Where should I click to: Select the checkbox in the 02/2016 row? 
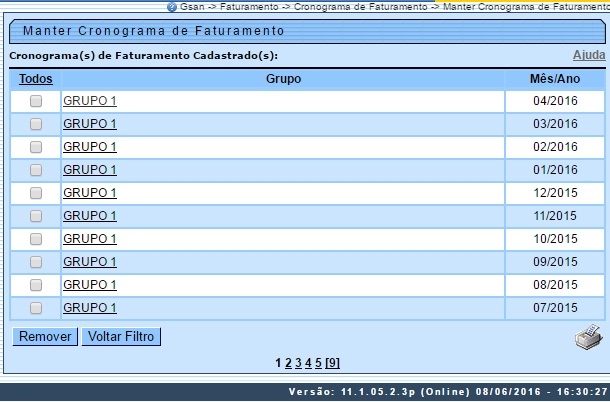(36, 147)
